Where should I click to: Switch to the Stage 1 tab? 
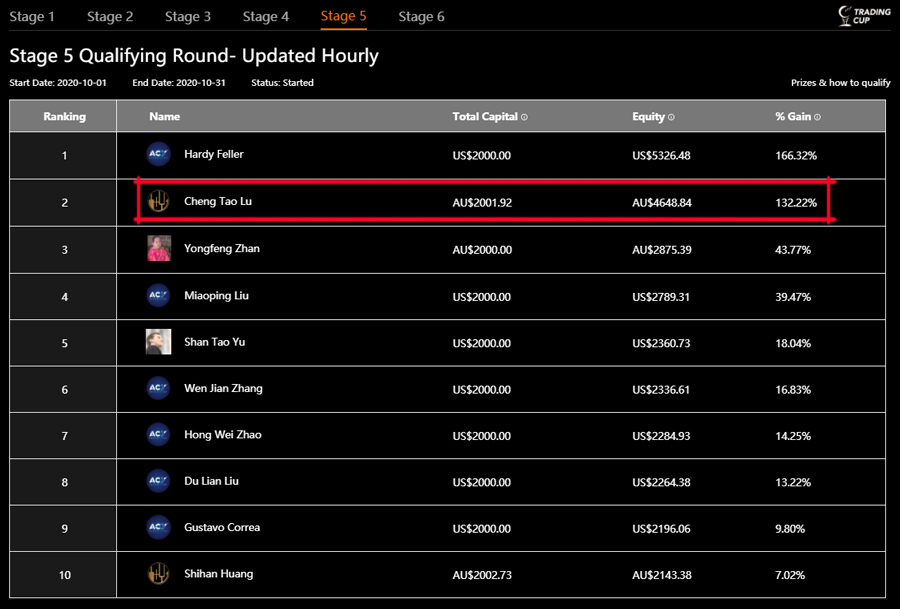click(32, 16)
